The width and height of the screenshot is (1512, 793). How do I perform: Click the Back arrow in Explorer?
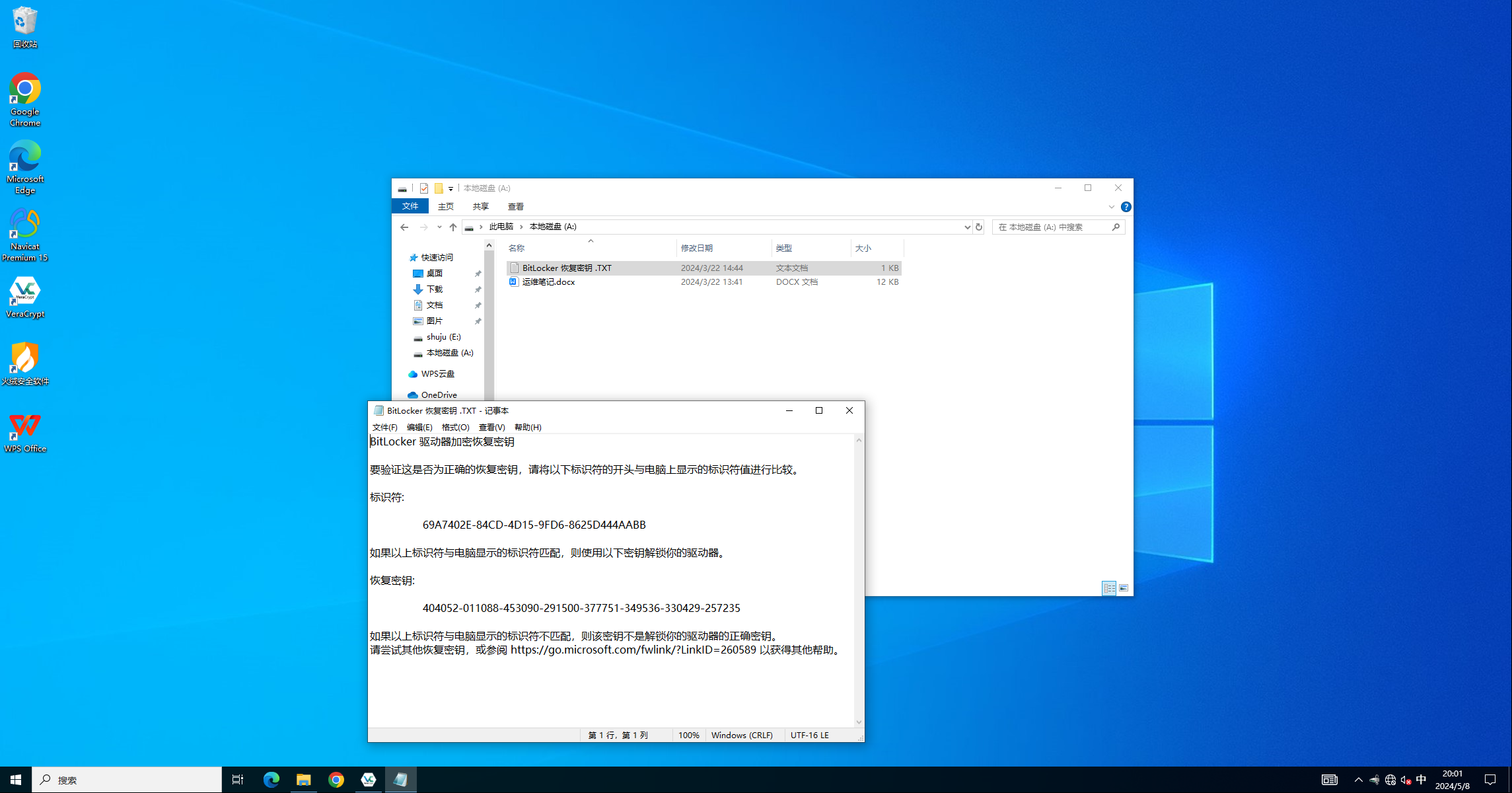[404, 227]
